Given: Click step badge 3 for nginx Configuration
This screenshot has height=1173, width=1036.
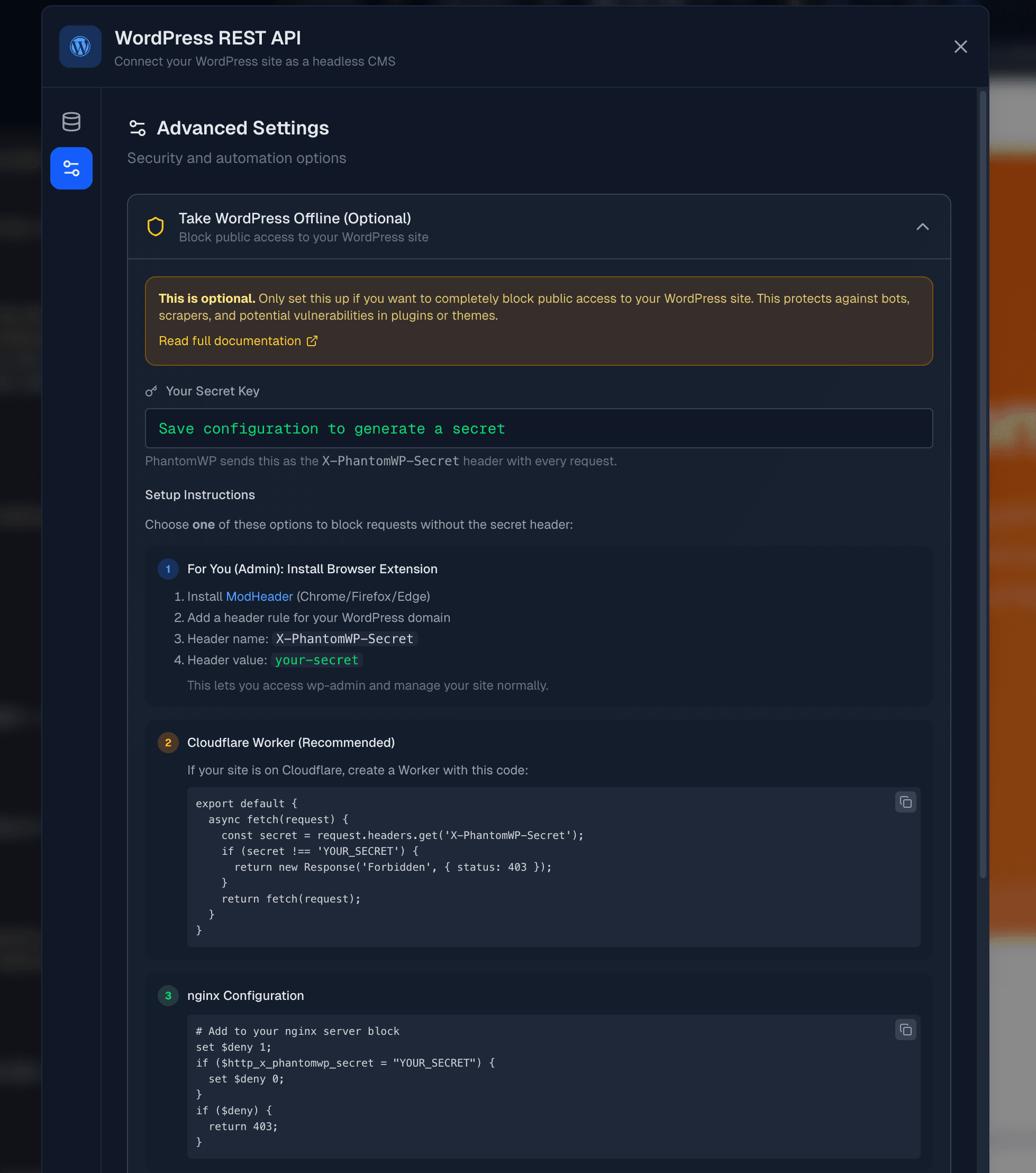Looking at the screenshot, I should (168, 996).
